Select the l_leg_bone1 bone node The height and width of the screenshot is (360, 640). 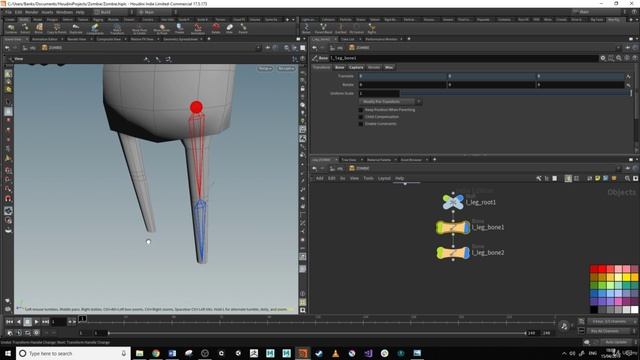[453, 227]
